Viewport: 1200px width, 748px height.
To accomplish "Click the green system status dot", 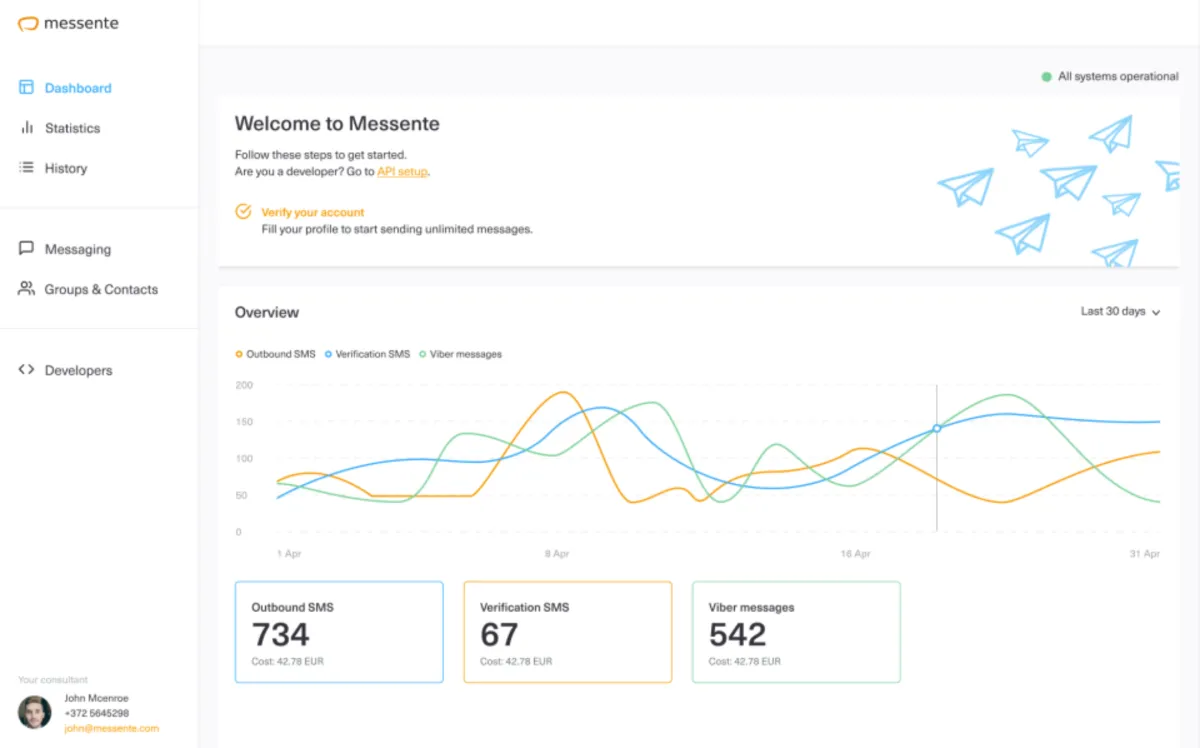I will 1047,76.
